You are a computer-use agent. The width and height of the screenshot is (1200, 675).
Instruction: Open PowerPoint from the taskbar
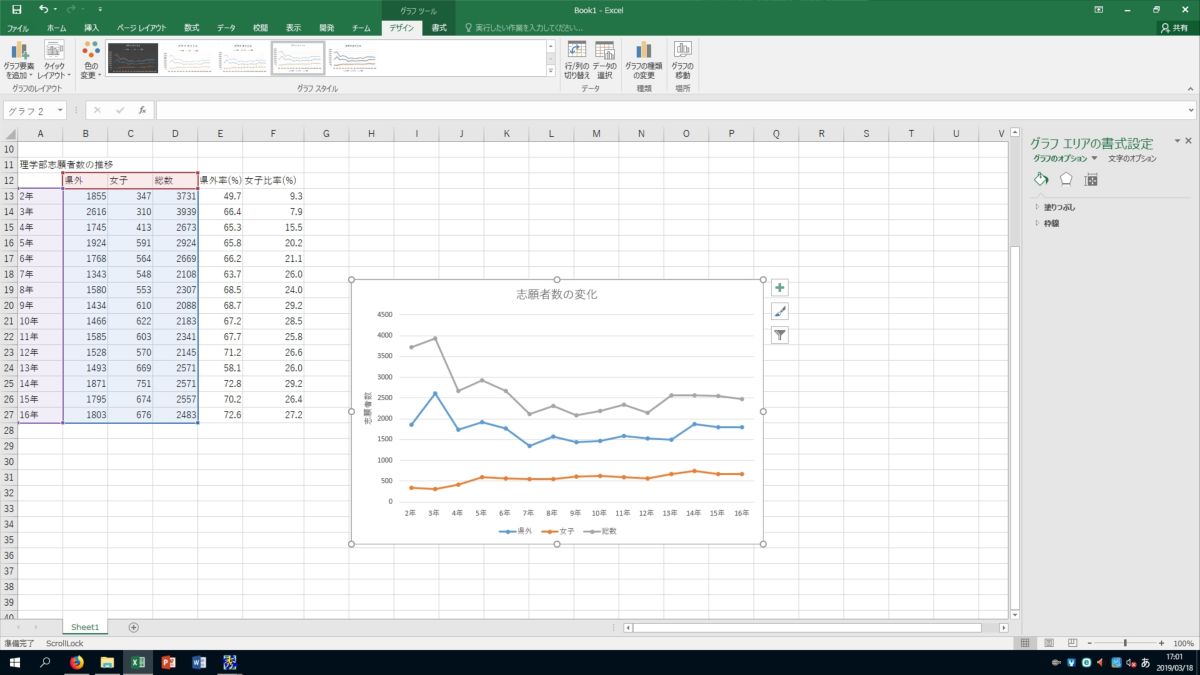coord(168,662)
